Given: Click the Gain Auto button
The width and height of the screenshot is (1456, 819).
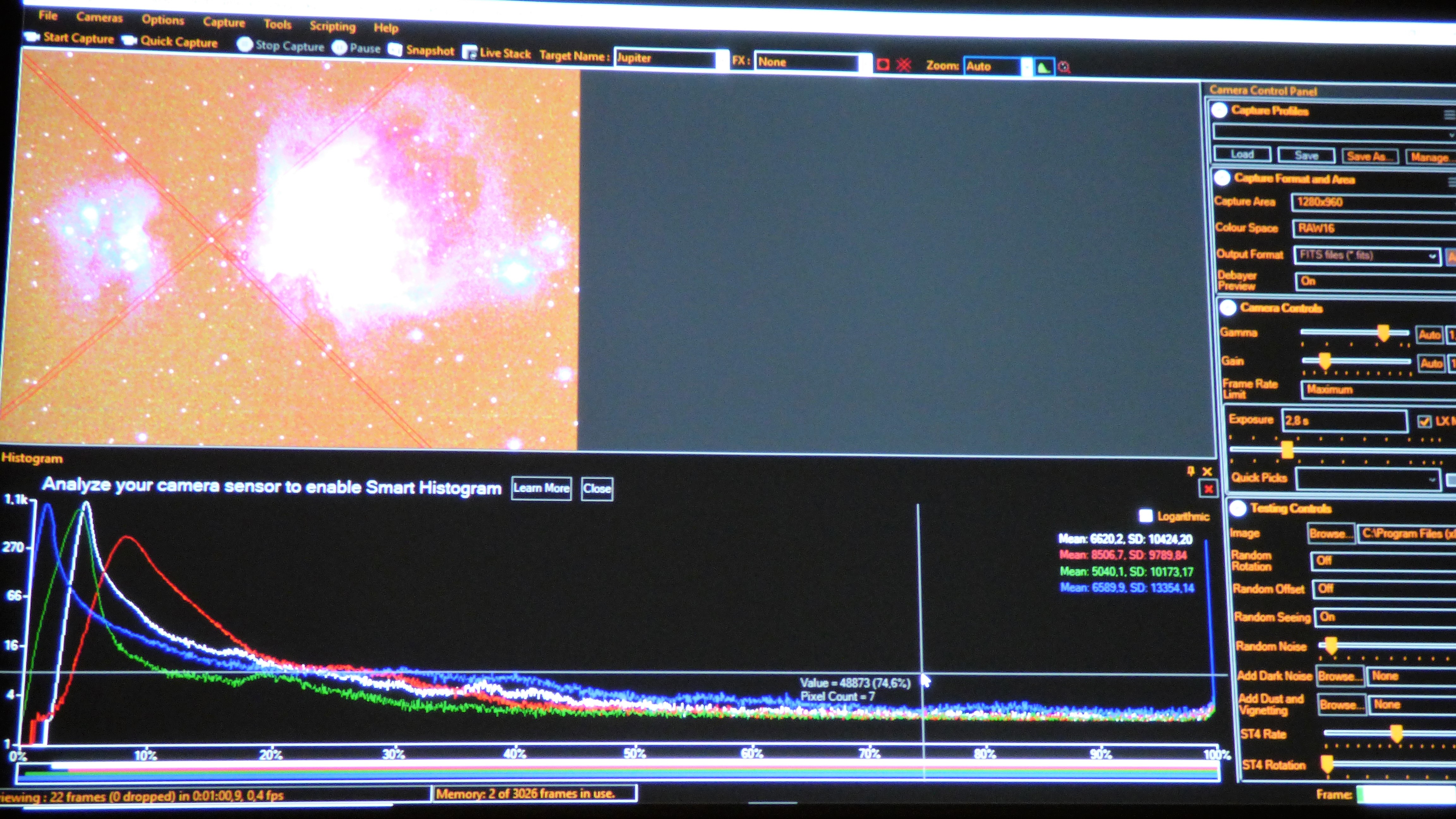Looking at the screenshot, I should [x=1431, y=363].
